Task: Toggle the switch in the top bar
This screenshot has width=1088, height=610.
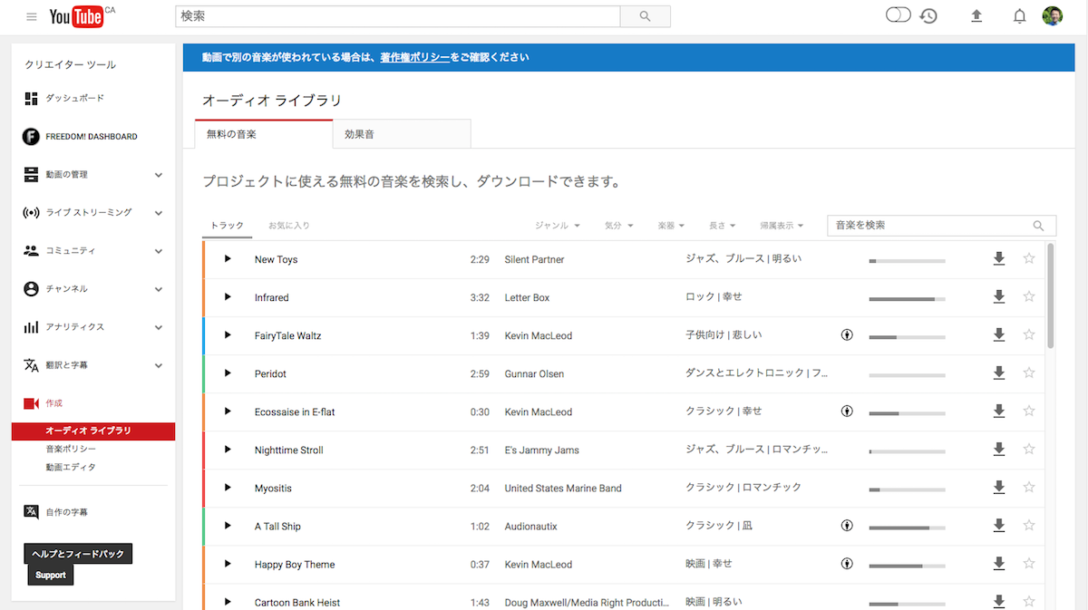Action: (x=897, y=15)
